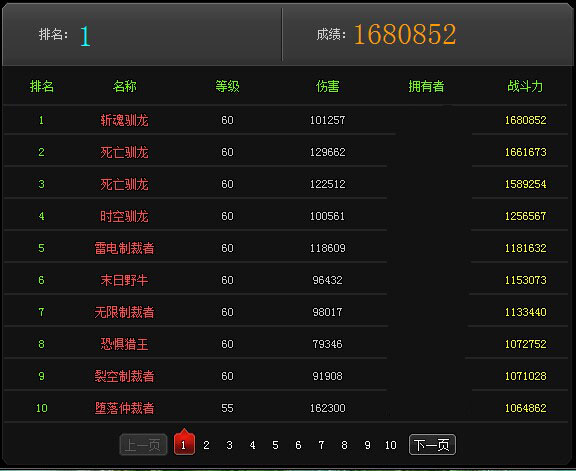
Task: Open 时空驯龙 entry at rank 4
Action: (x=124, y=216)
